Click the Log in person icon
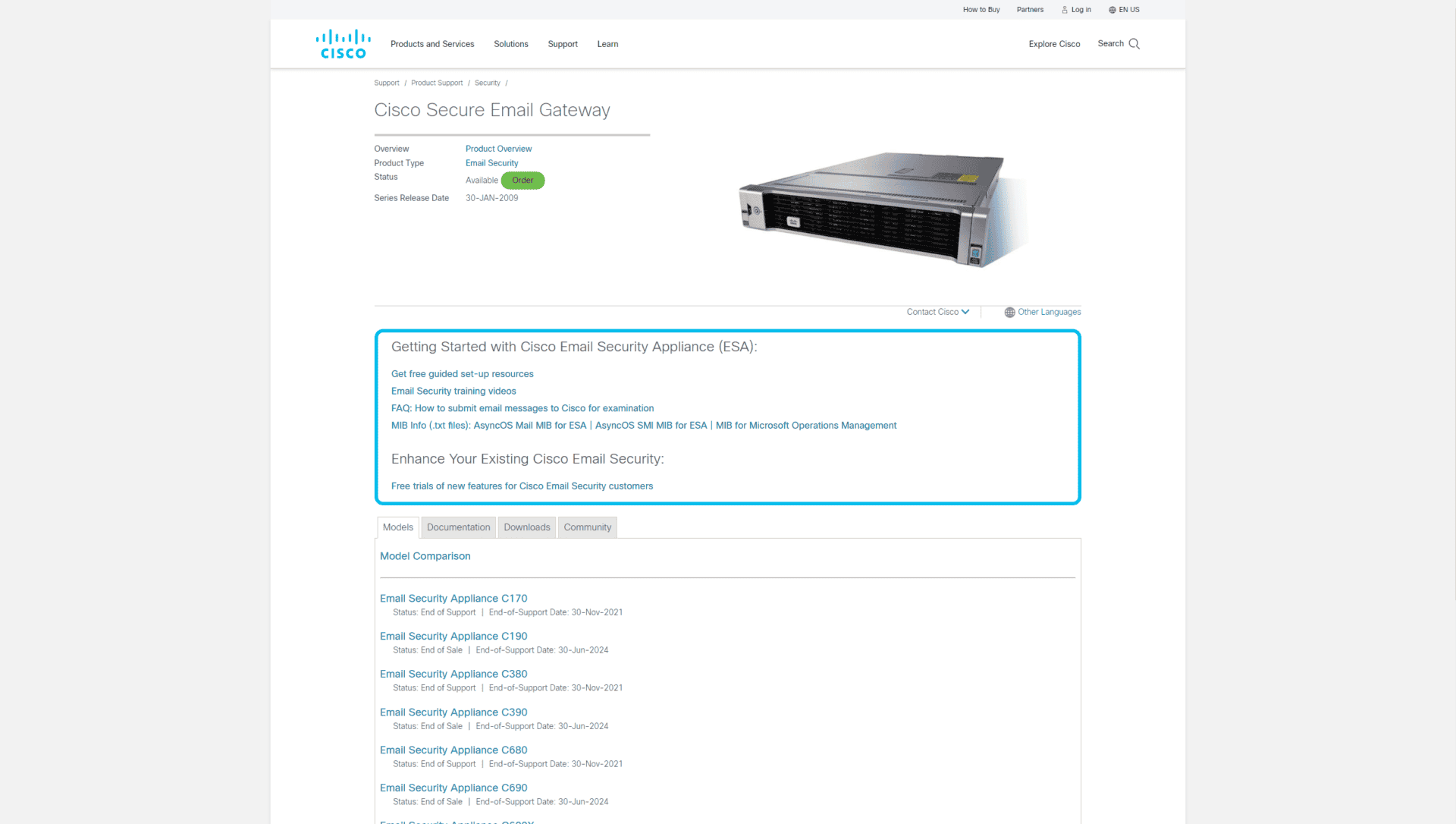Screen dimensions: 1456x824 point(1065,9)
